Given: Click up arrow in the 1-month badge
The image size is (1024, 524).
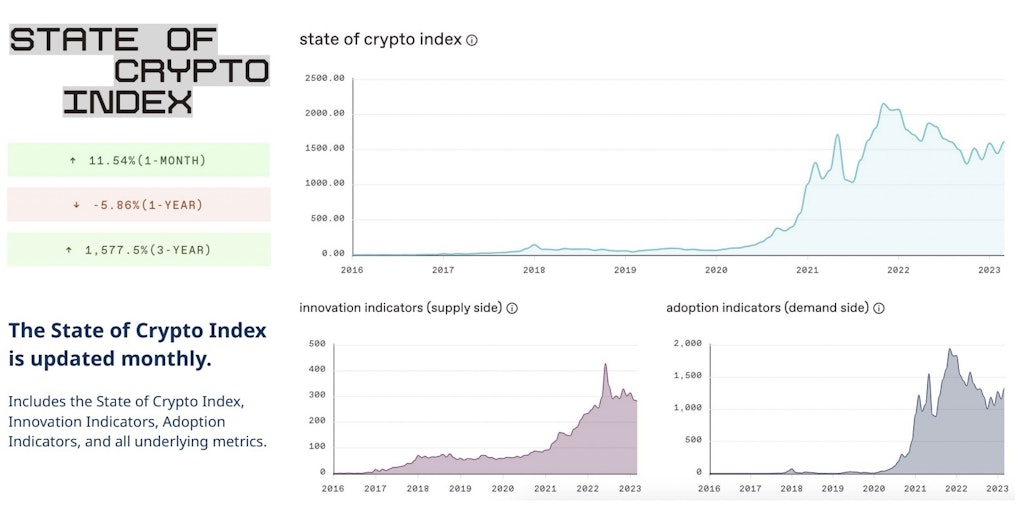Looking at the screenshot, I should click(73, 160).
